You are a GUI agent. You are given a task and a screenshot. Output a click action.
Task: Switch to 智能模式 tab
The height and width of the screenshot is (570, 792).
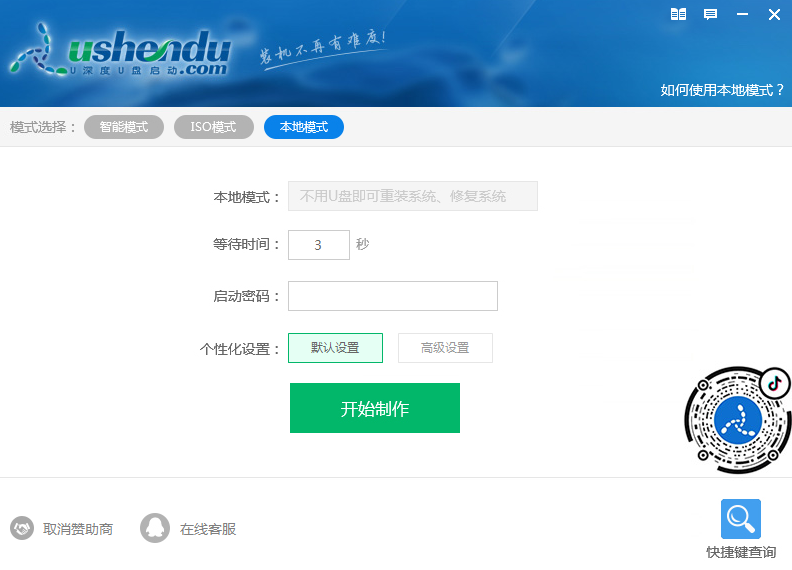[124, 127]
